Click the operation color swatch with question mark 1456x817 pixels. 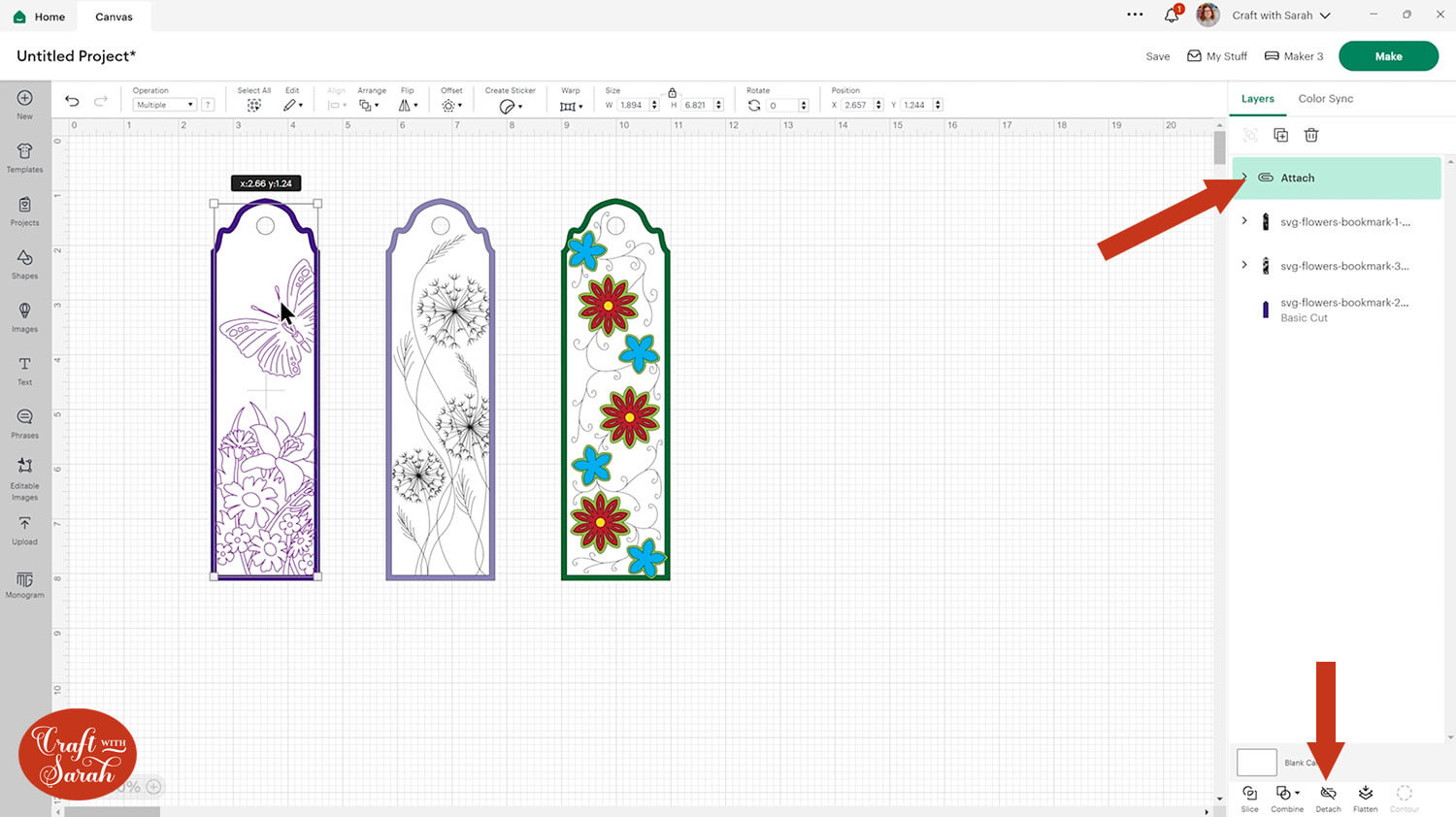click(208, 105)
